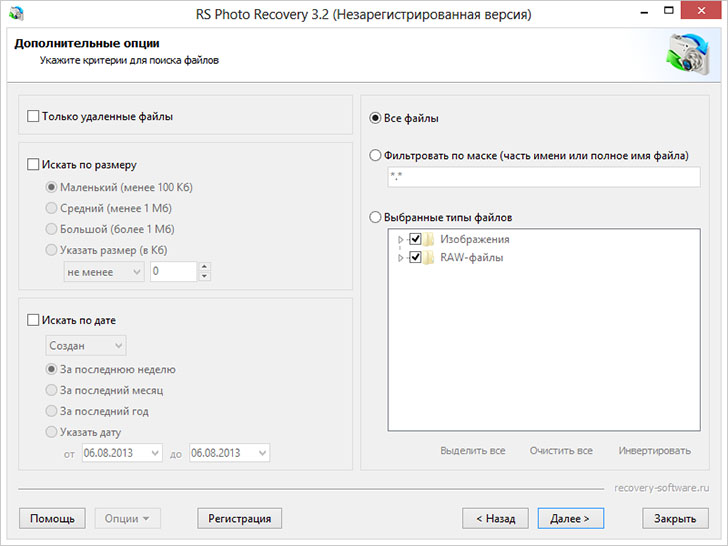Click the Изображения folder icon
The height and width of the screenshot is (546, 728).
[429, 239]
